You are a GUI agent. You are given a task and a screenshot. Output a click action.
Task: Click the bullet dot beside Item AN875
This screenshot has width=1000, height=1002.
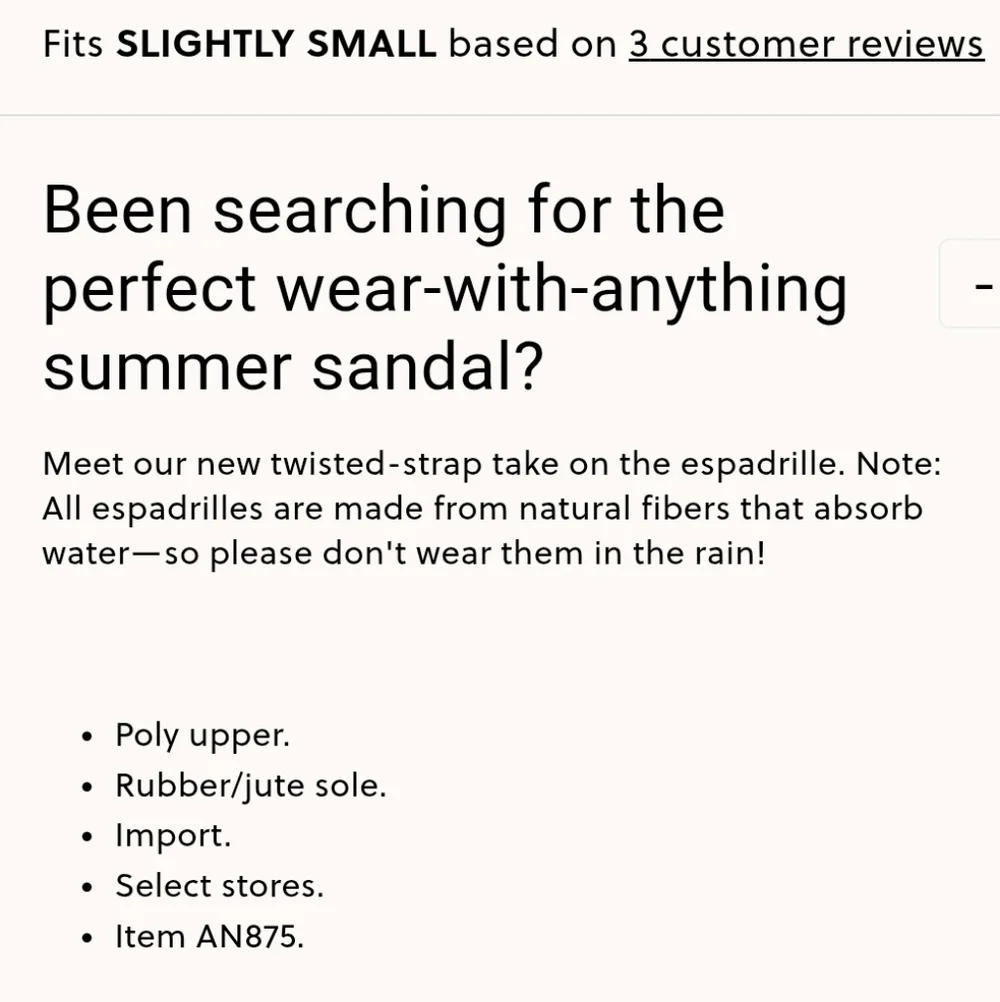point(88,938)
